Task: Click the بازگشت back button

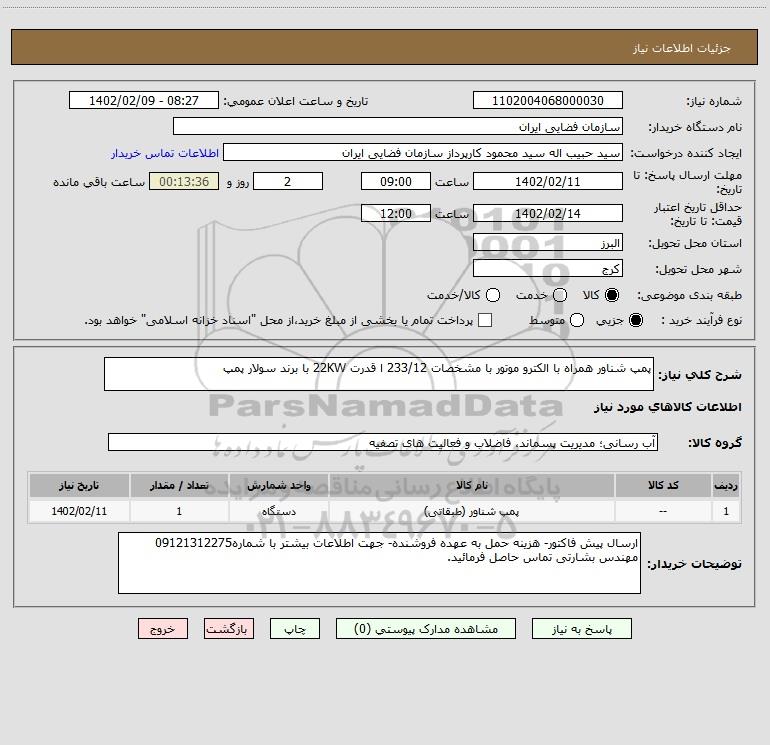Action: tap(229, 629)
